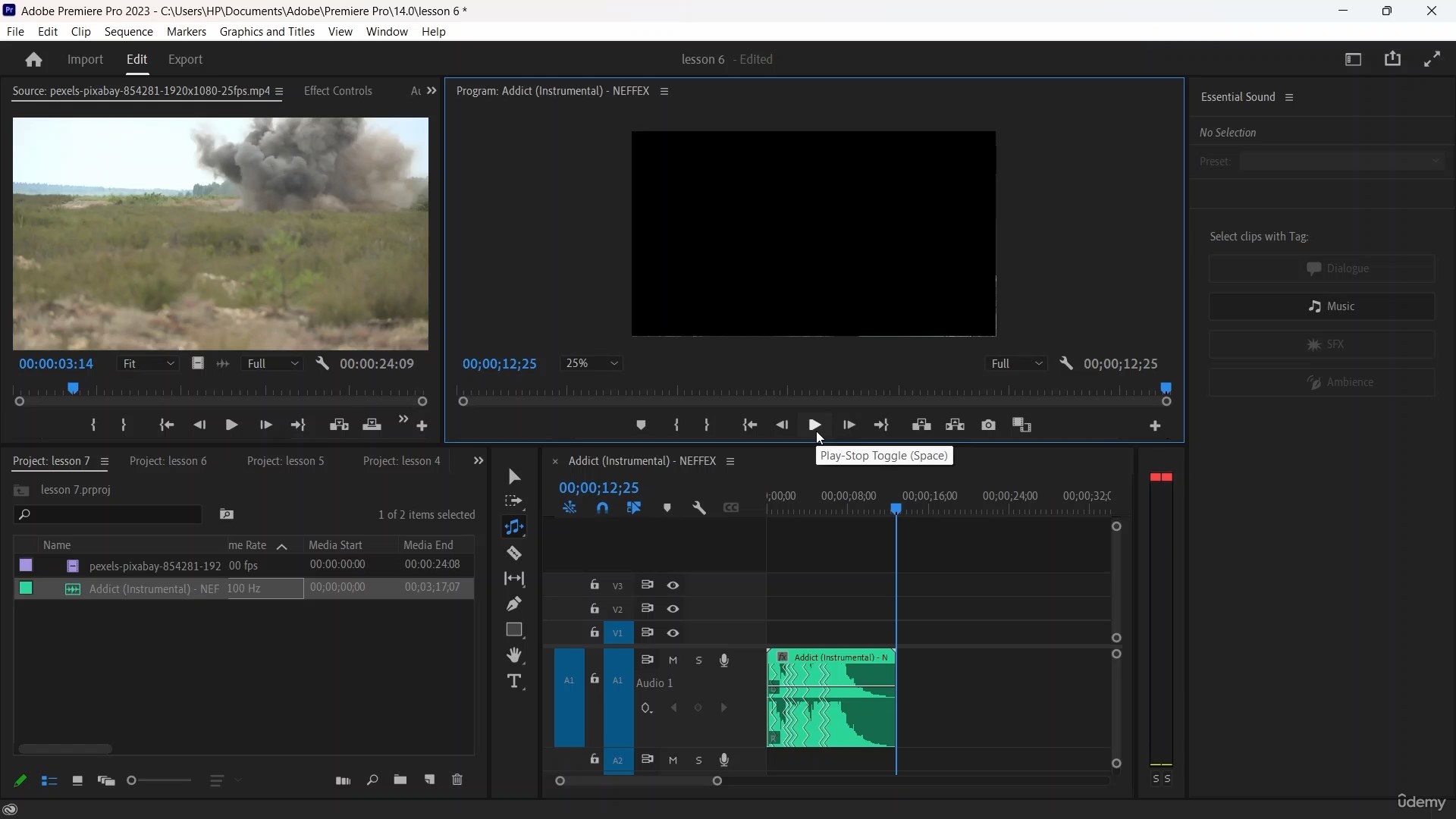The width and height of the screenshot is (1456, 819).
Task: Select the Razor tool
Action: (514, 553)
